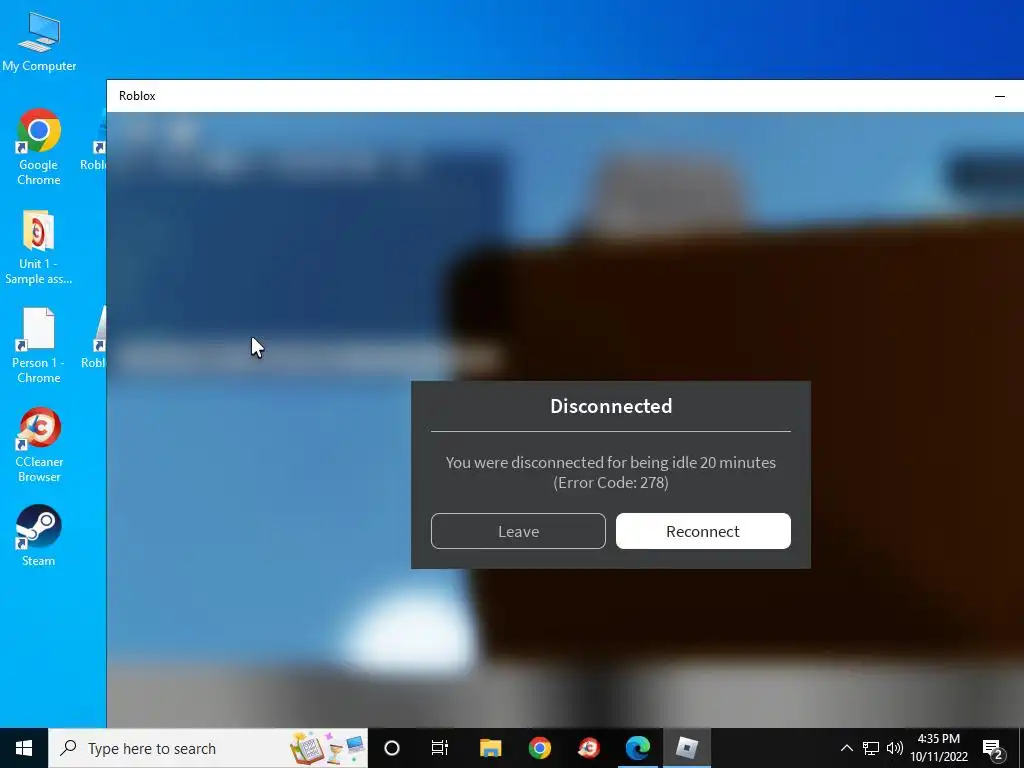Click search highlights illustration in search box
This screenshot has height=768, width=1024.
[x=327, y=748]
